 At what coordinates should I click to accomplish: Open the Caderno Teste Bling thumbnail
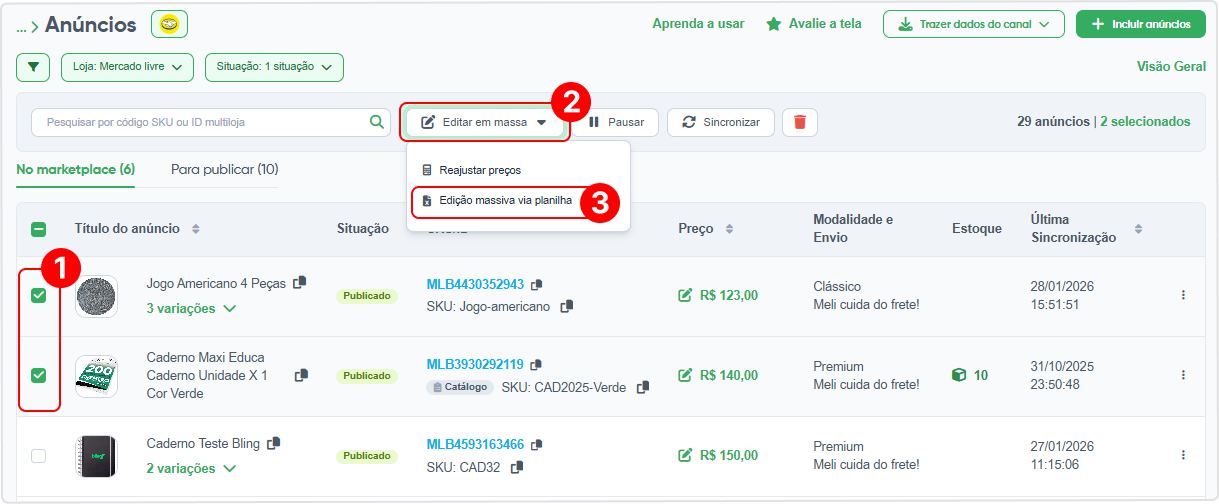[x=96, y=457]
